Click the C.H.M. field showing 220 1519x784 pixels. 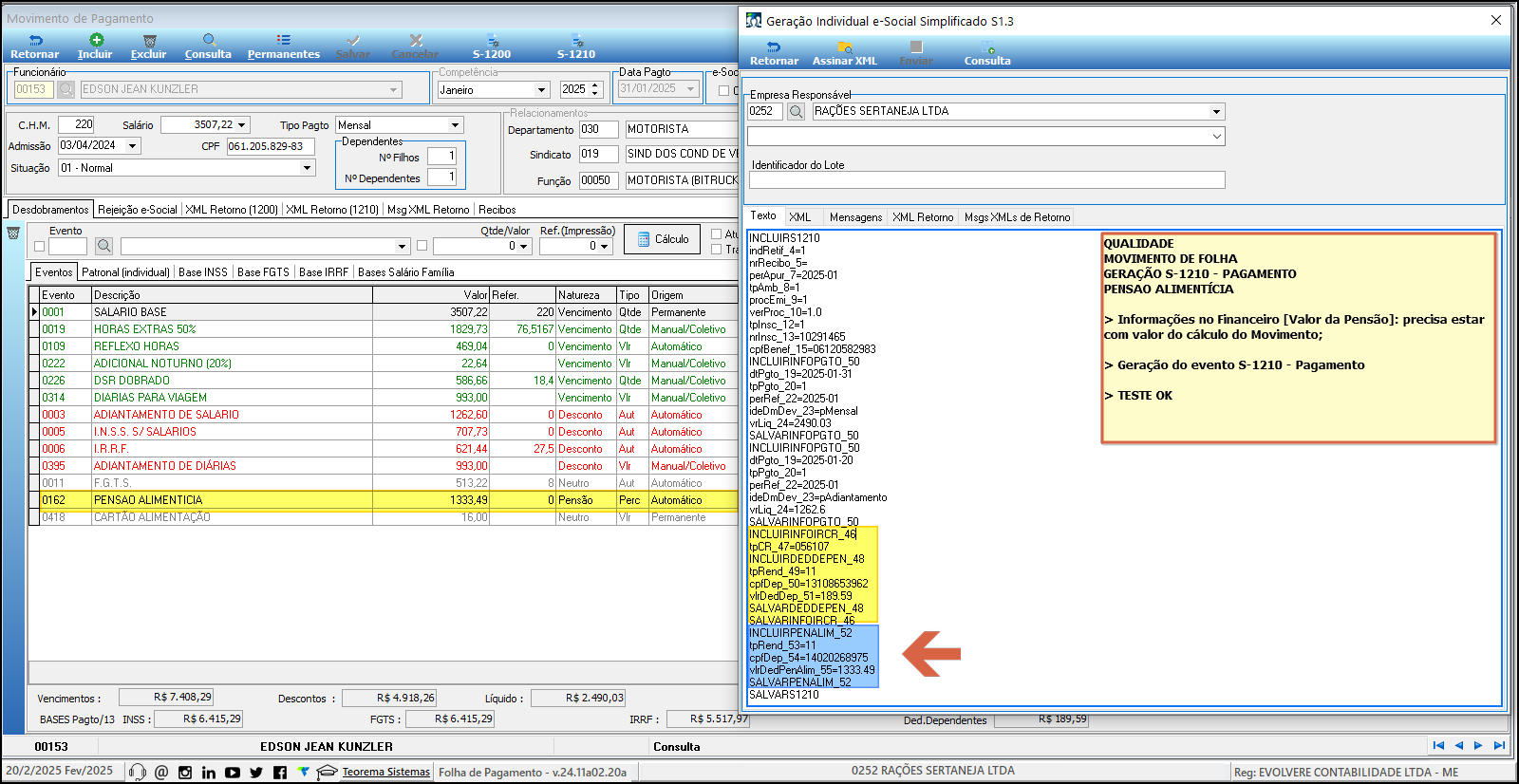point(76,124)
